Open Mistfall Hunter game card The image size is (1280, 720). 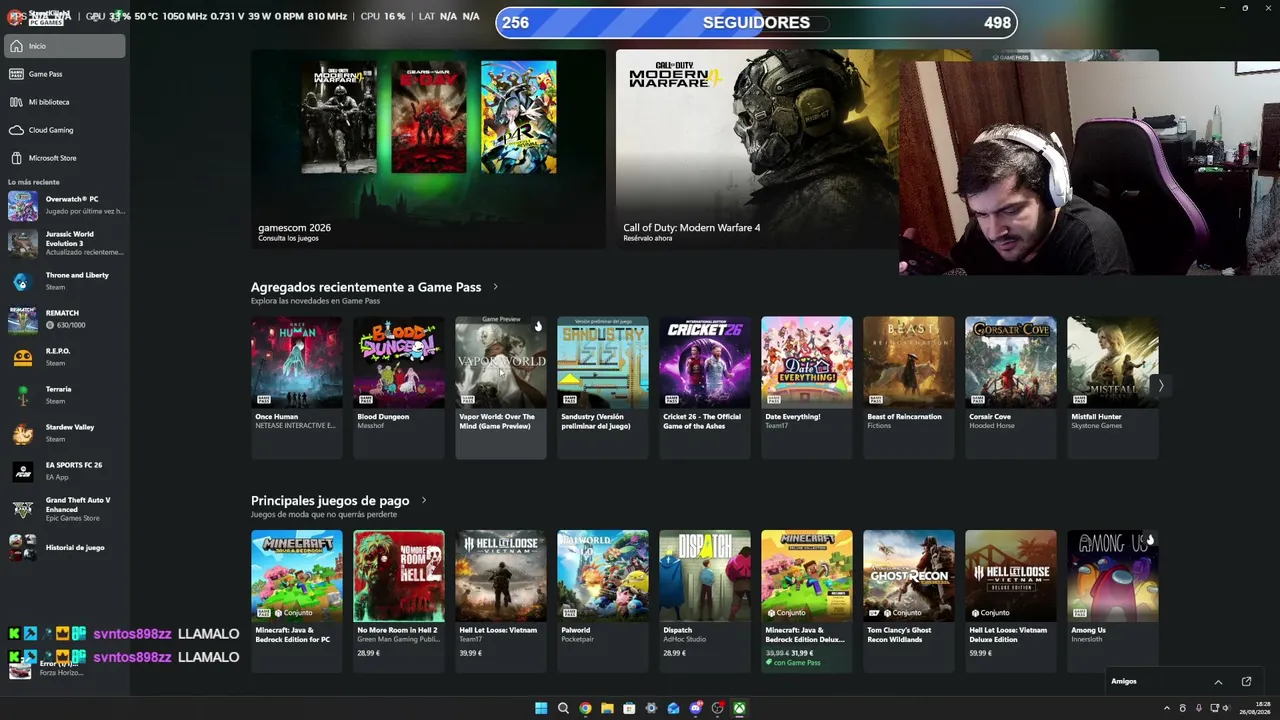click(1113, 388)
